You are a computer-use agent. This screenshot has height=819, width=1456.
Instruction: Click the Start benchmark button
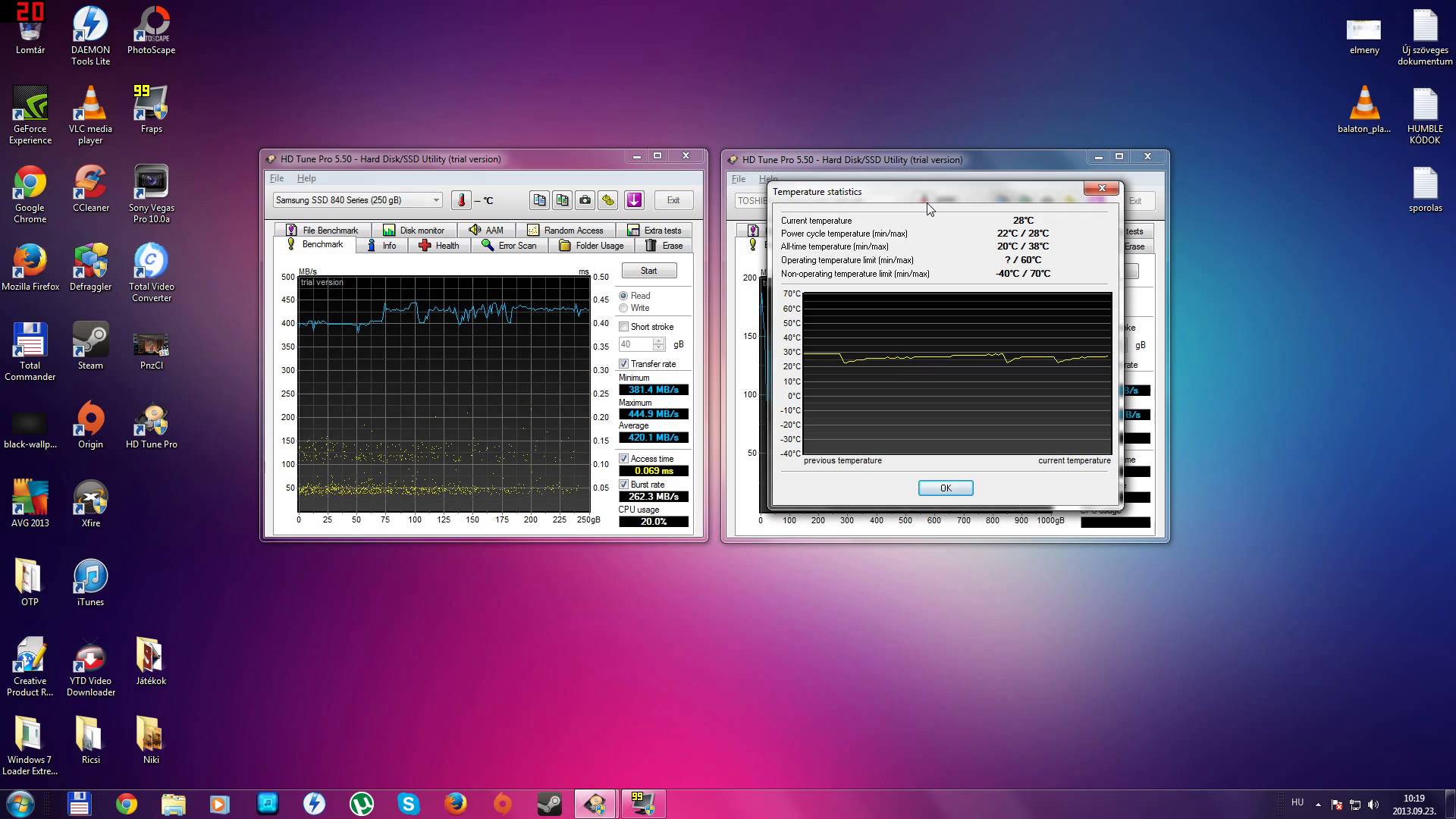click(649, 271)
